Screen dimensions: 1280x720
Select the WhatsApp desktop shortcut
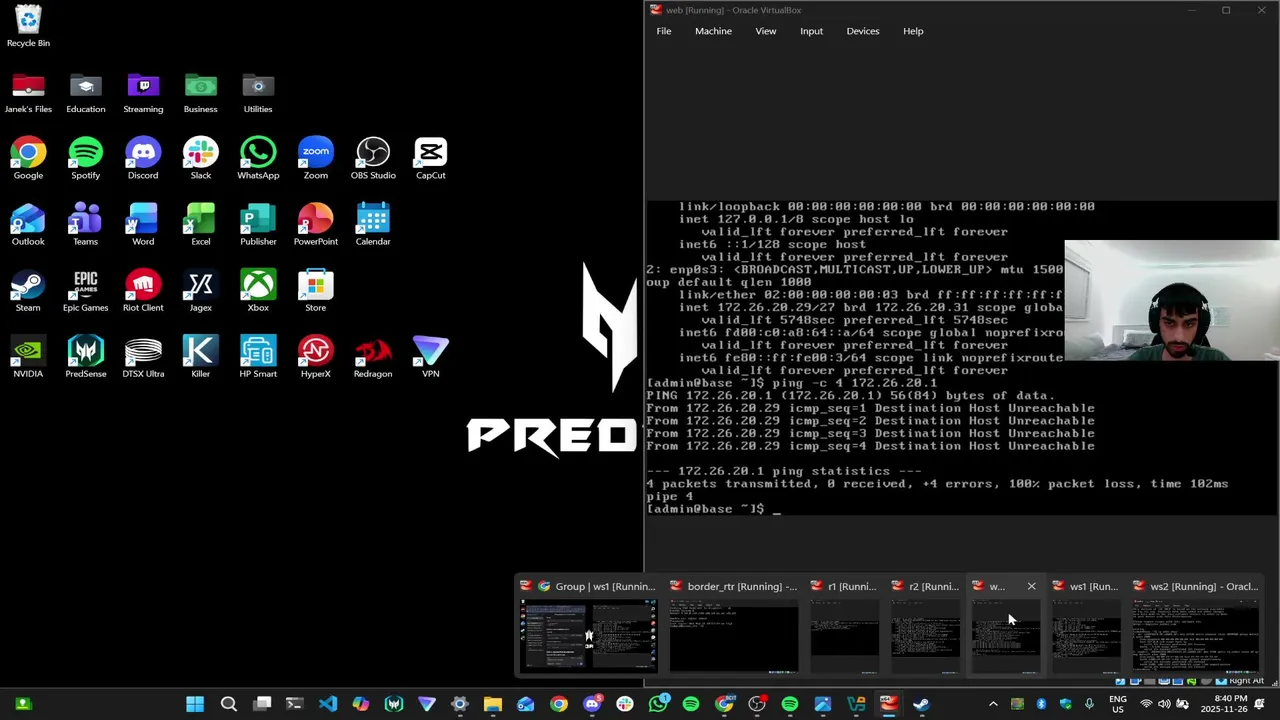(x=258, y=159)
